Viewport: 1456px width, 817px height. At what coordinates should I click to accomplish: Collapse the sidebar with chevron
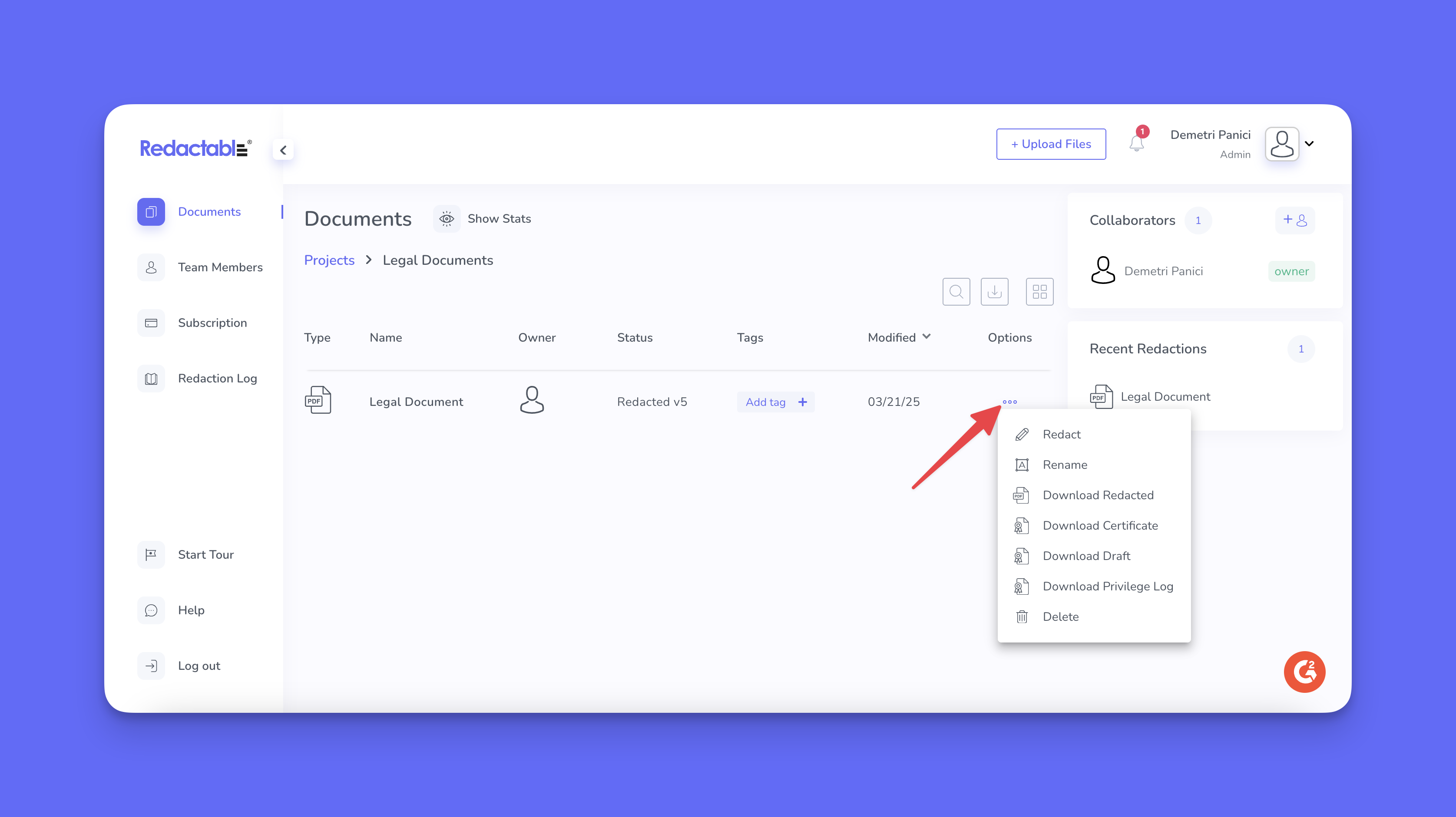(x=283, y=150)
